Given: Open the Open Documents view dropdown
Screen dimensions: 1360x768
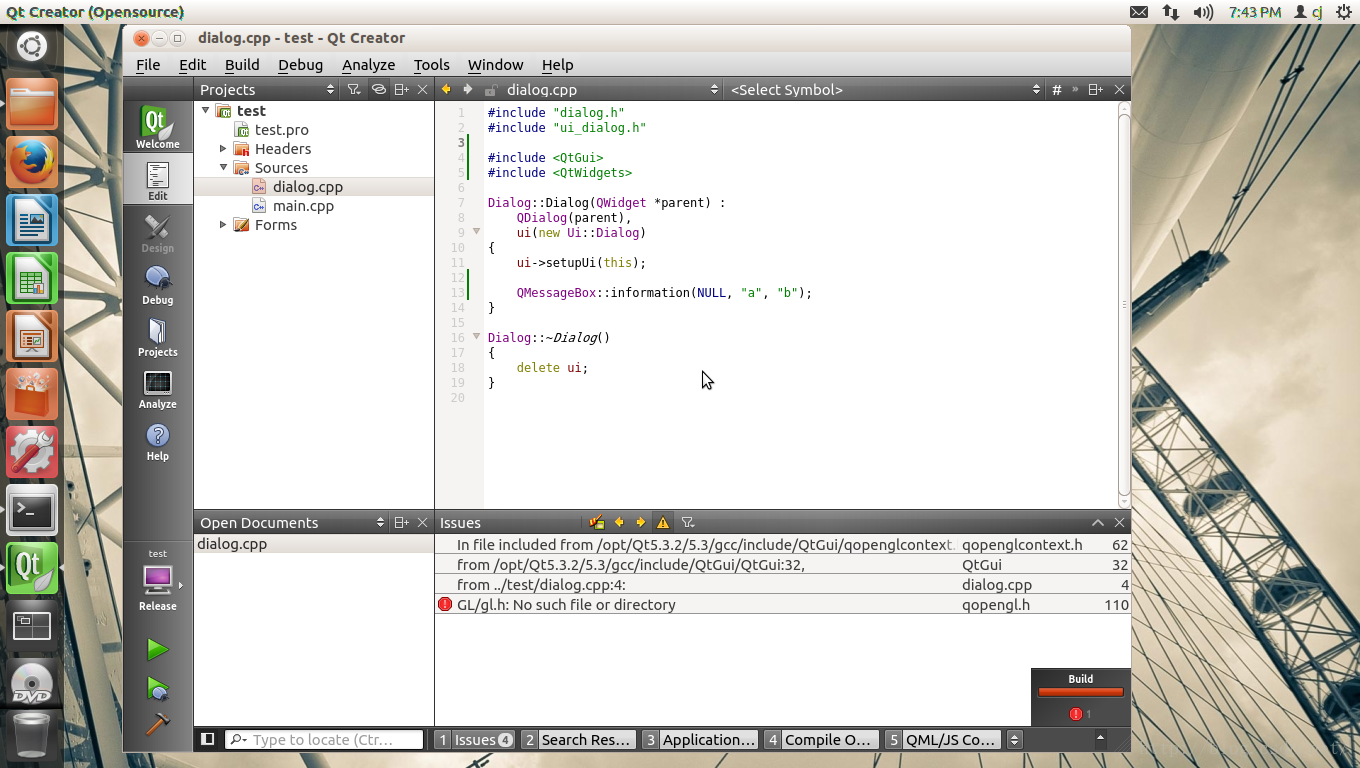Looking at the screenshot, I should [x=292, y=523].
